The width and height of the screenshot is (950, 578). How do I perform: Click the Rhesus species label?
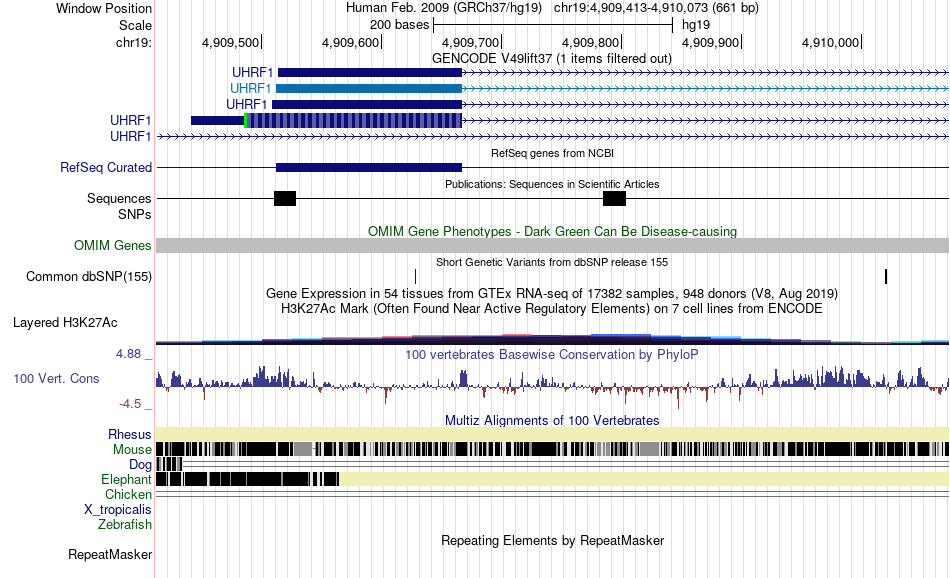click(x=130, y=434)
